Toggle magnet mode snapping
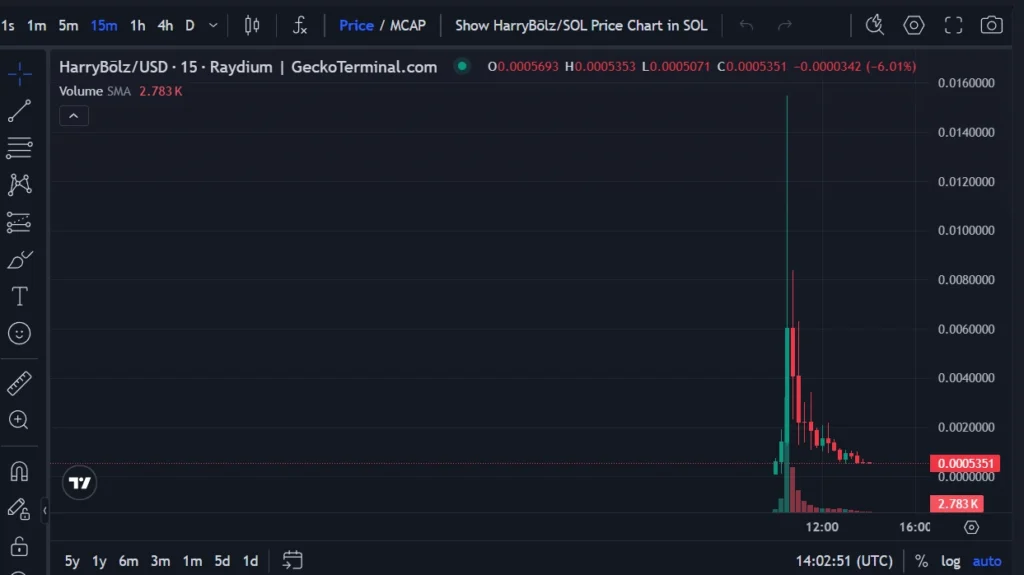This screenshot has height=575, width=1024. 20,471
